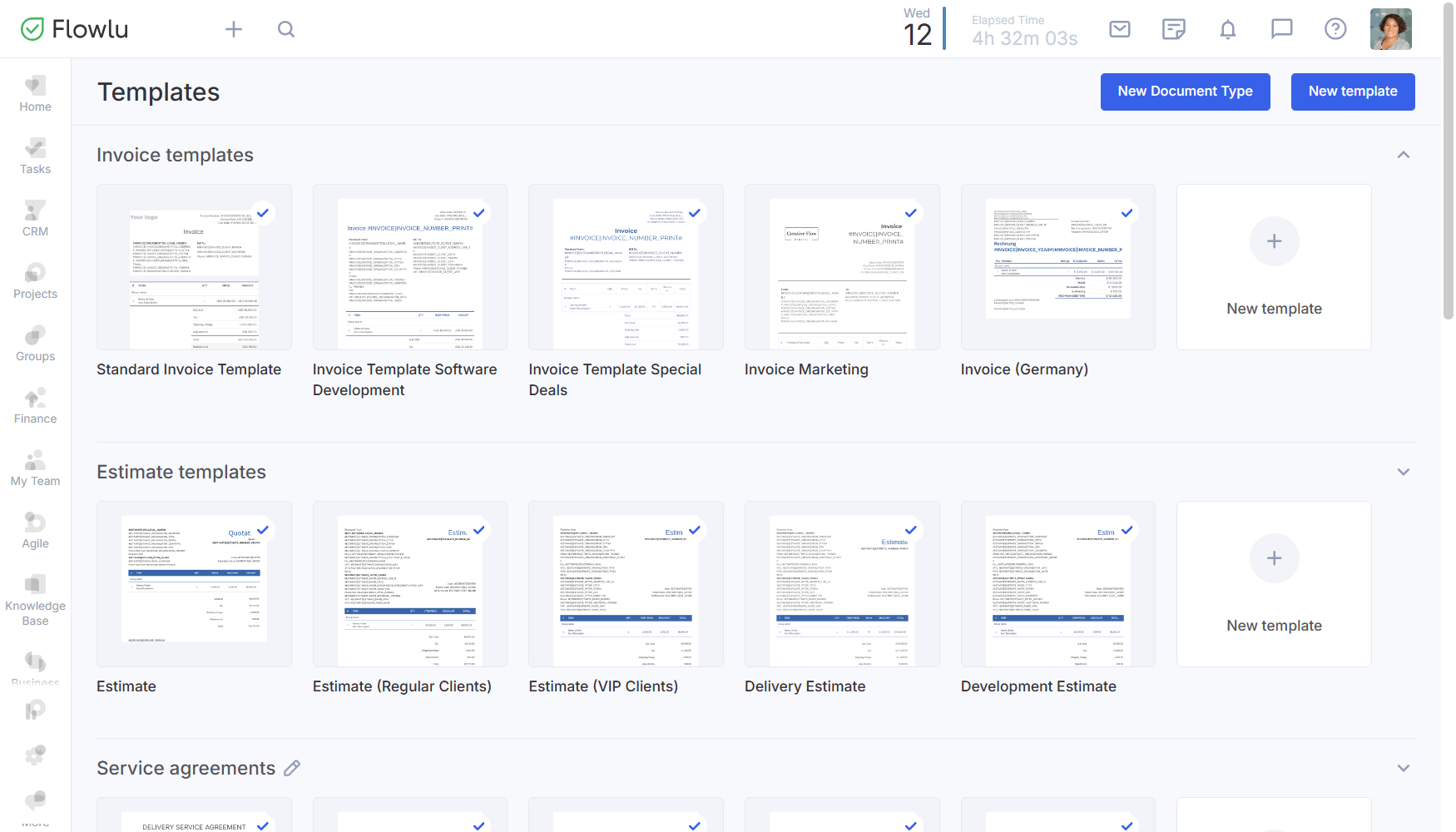The image size is (1456, 832).
Task: Click the 'Estimate templates' section heading
Action: click(x=181, y=472)
